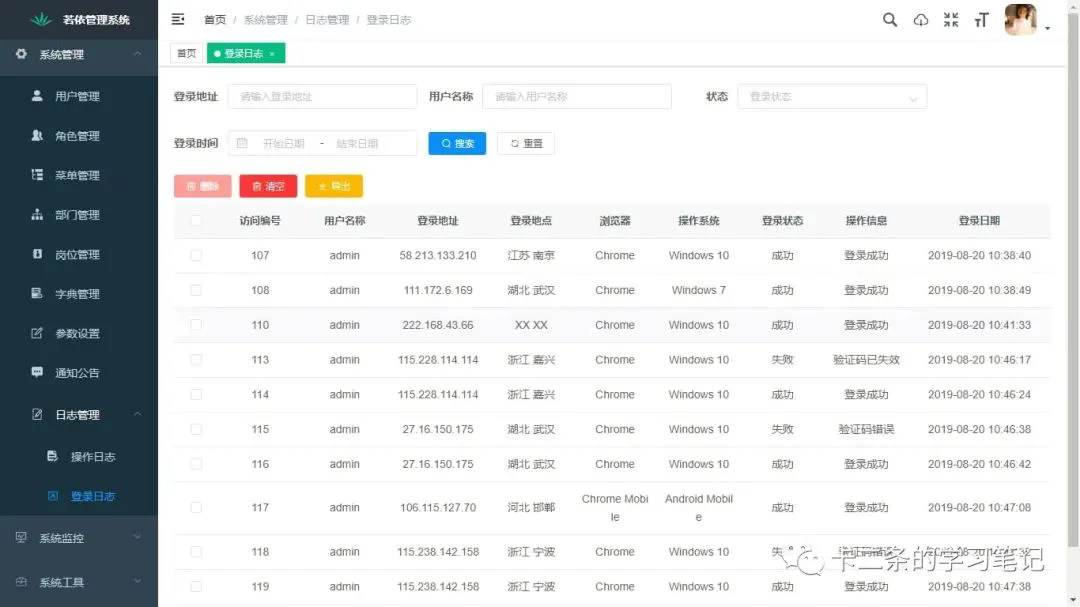Click the 河北 邯郸 location cell
The image size is (1080, 607).
530,507
